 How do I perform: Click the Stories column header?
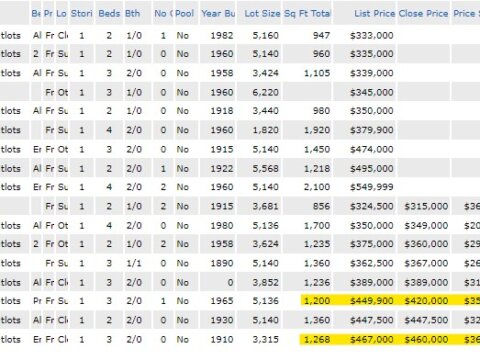point(82,14)
